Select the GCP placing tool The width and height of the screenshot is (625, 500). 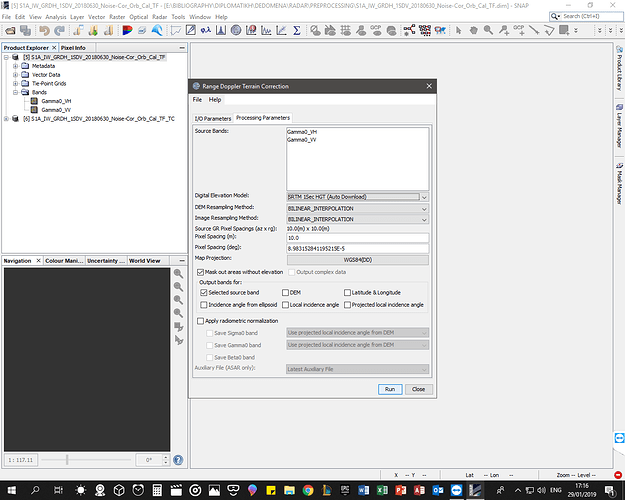(x=519, y=30)
